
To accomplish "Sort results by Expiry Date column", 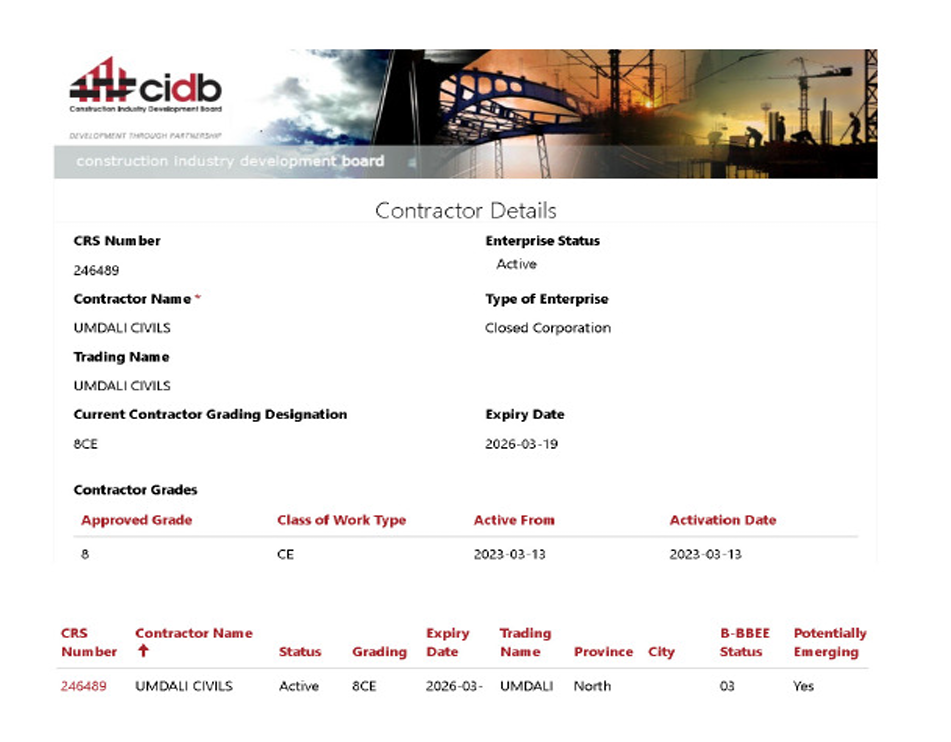I will click(447, 642).
